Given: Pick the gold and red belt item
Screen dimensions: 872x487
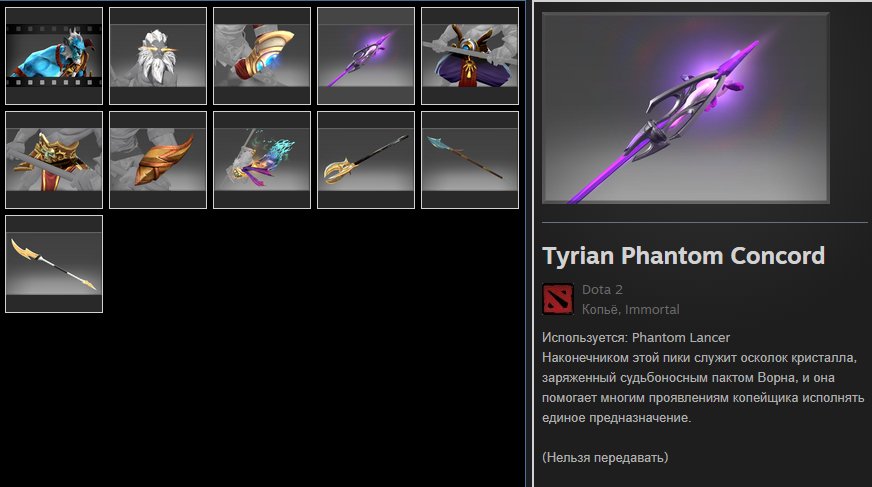Looking at the screenshot, I should point(54,160).
